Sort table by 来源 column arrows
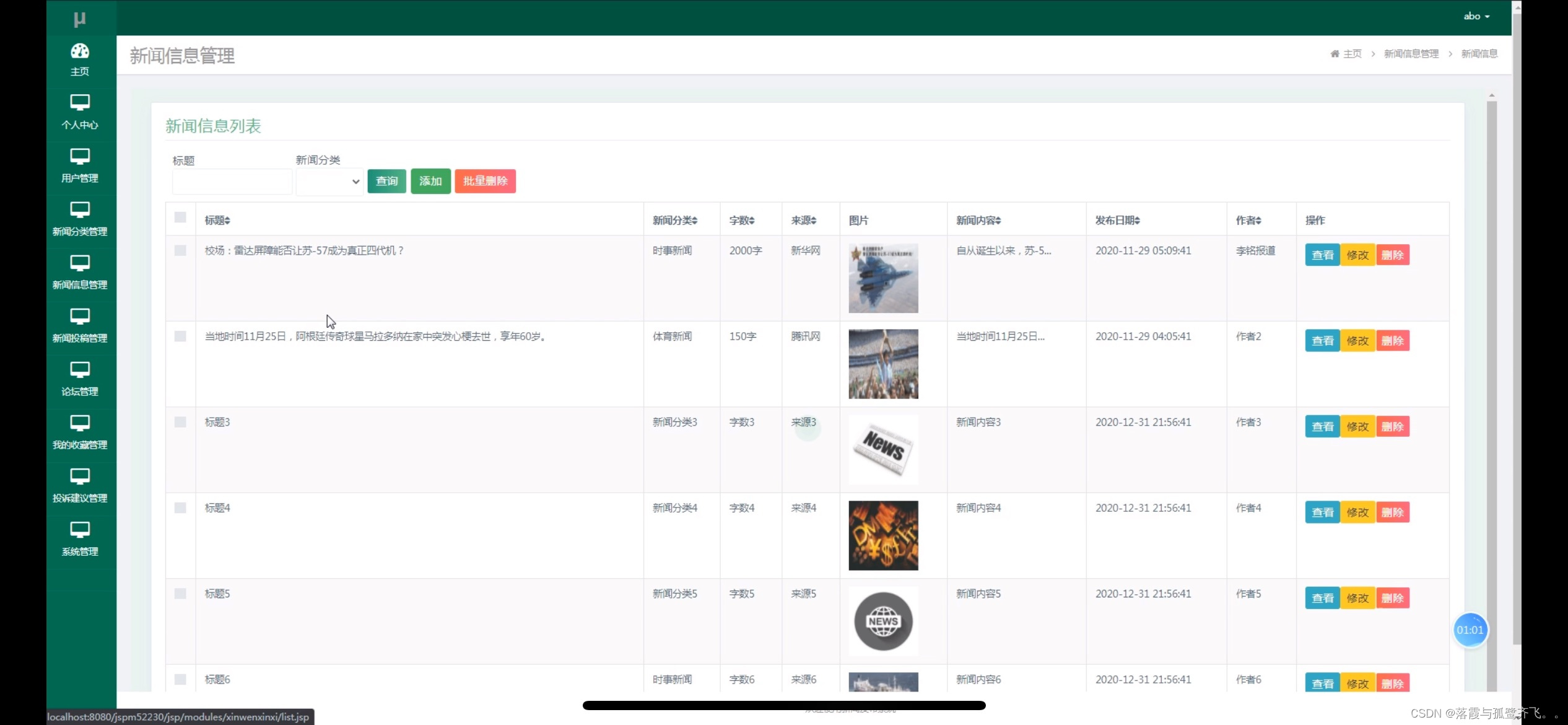1568x725 pixels. click(813, 221)
